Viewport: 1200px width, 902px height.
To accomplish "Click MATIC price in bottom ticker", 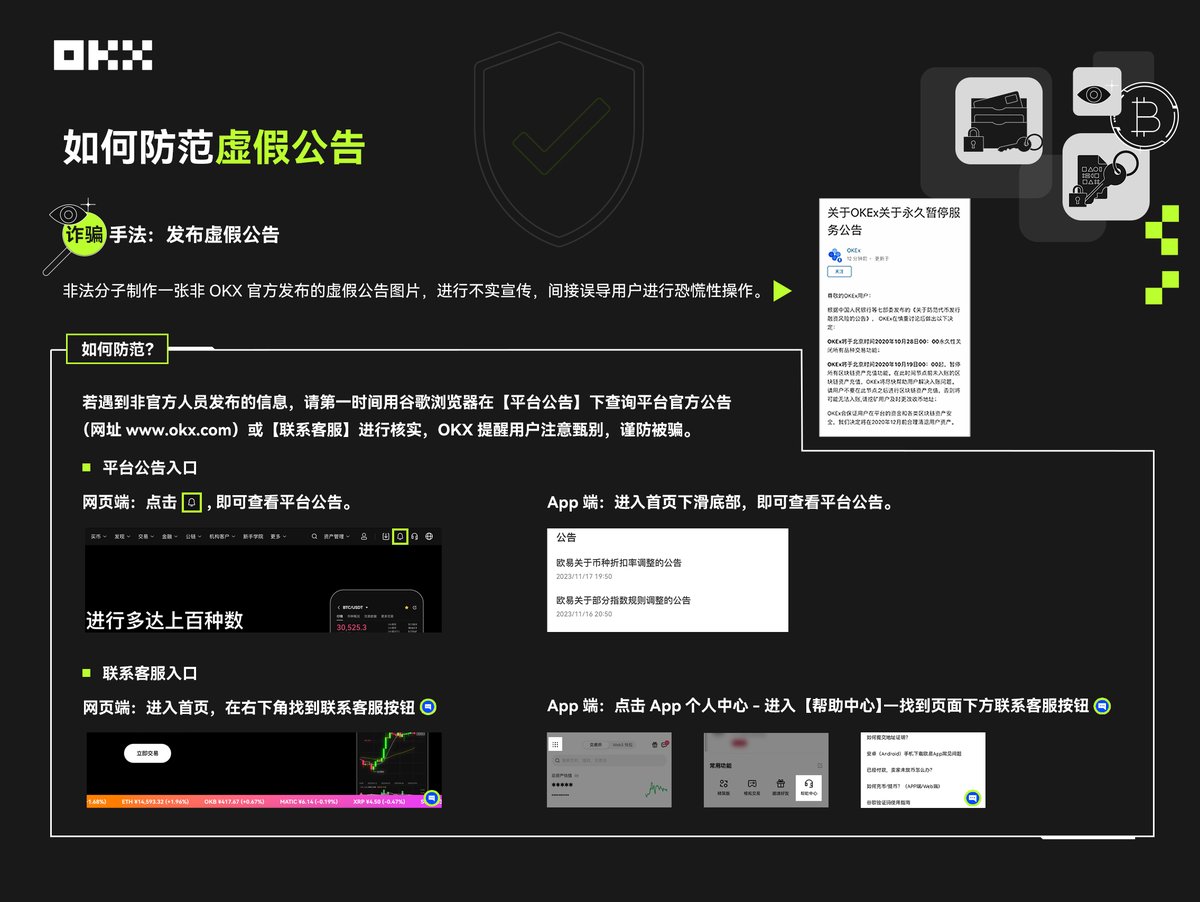I will [309, 802].
